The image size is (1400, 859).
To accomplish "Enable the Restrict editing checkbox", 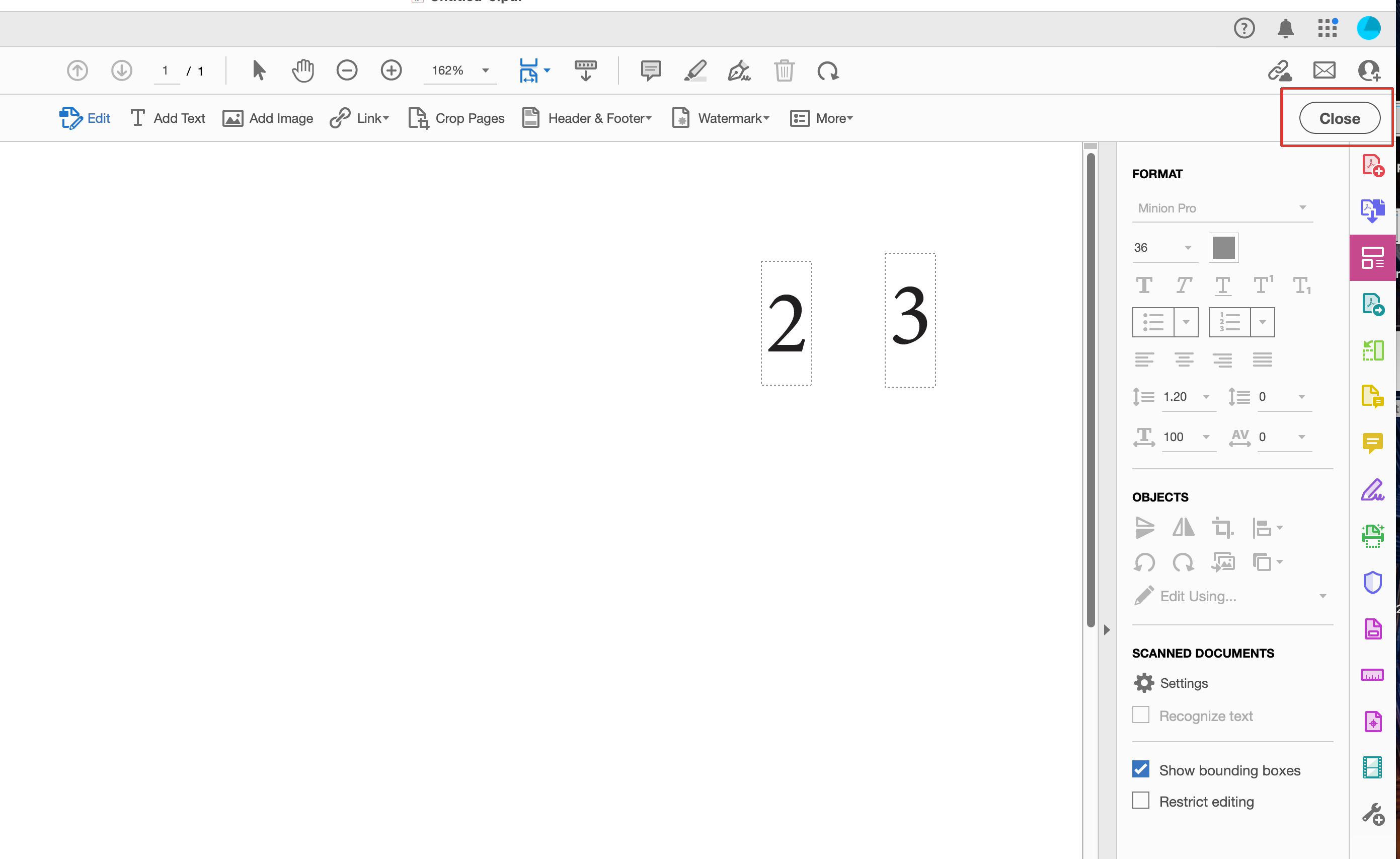I will [1140, 800].
